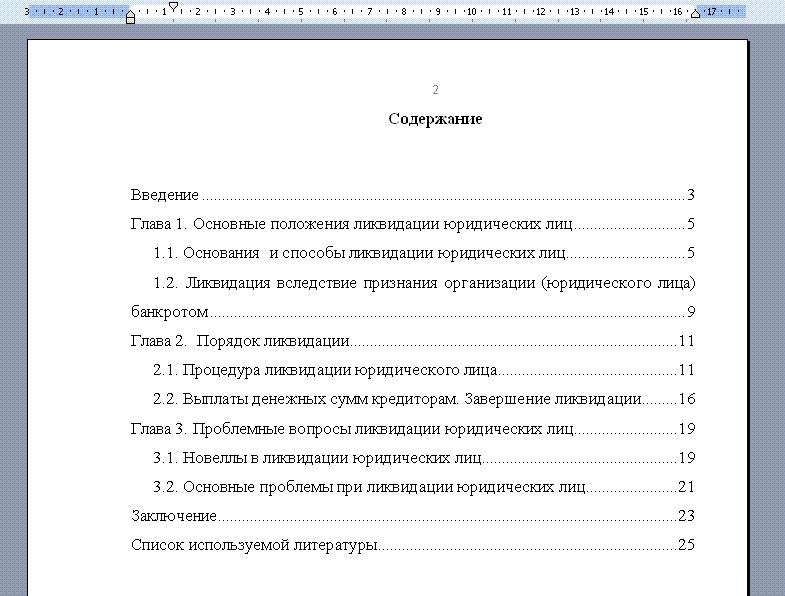Click '3.1. Новеллы в ликвидации' entry
This screenshot has width=785, height=596.
pos(317,458)
